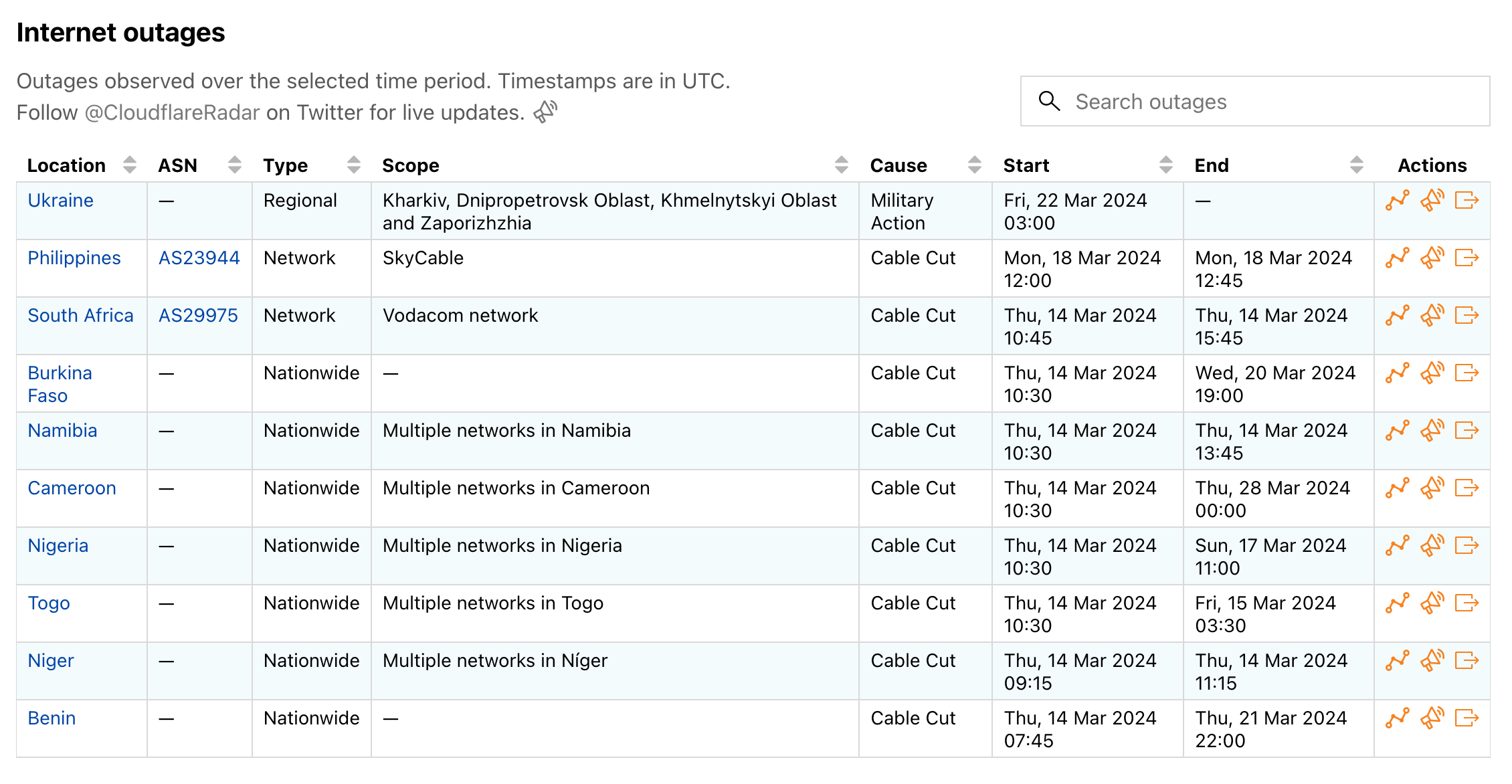Click megaphone icon in Philippines row
Image resolution: width=1512 pixels, height=784 pixels.
[1432, 258]
